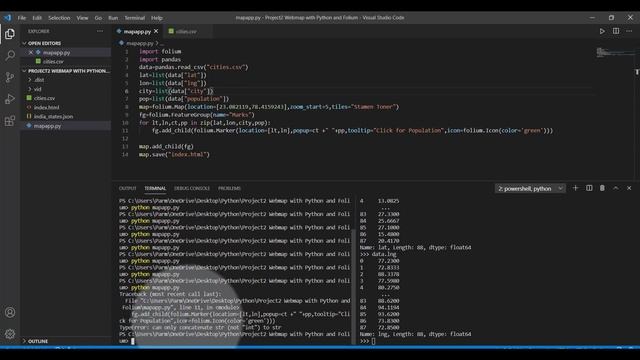Open the Run menu
The width and height of the screenshot is (640, 360).
click(x=113, y=18)
